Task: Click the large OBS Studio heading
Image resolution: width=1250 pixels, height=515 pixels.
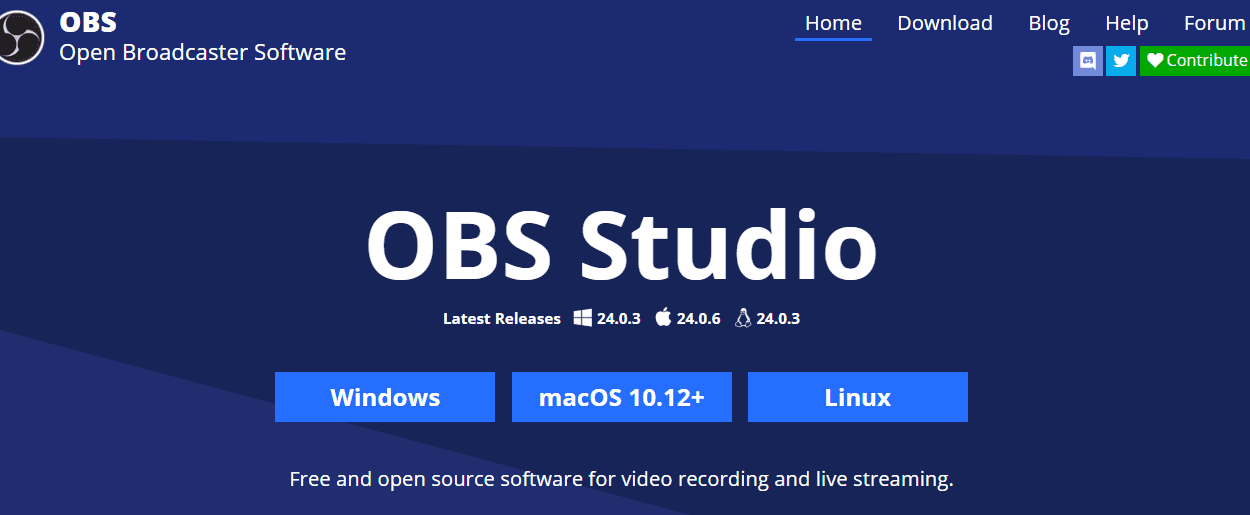Action: click(621, 246)
